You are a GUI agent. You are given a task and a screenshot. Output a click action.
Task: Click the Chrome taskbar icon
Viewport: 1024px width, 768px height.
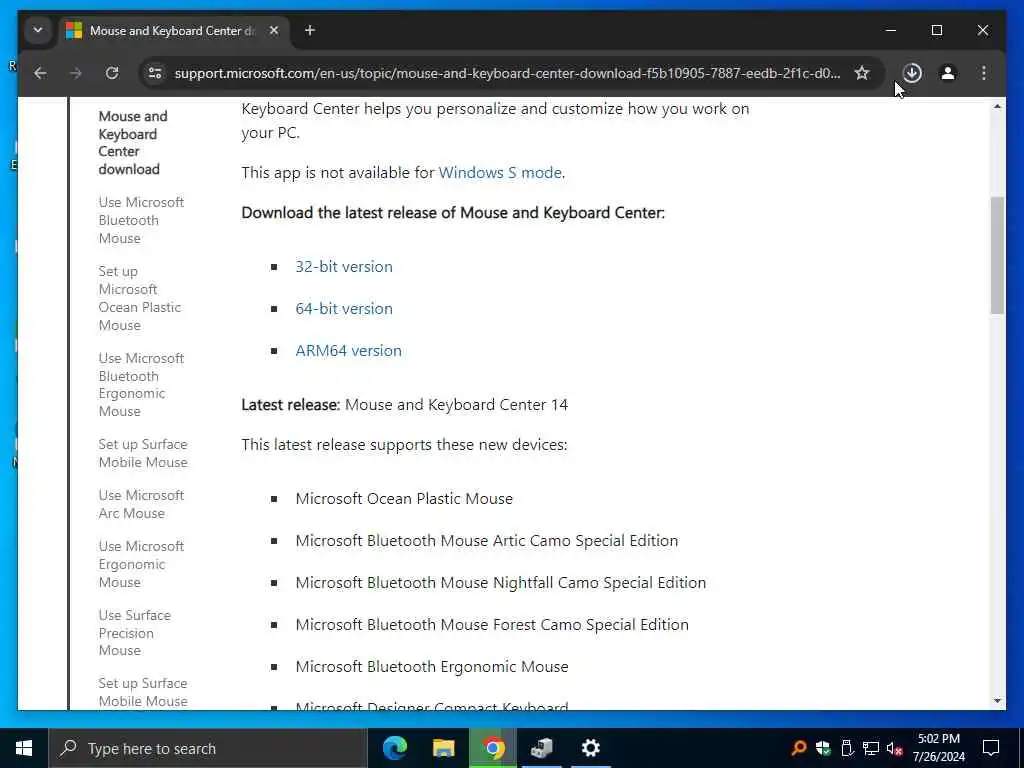(x=493, y=748)
